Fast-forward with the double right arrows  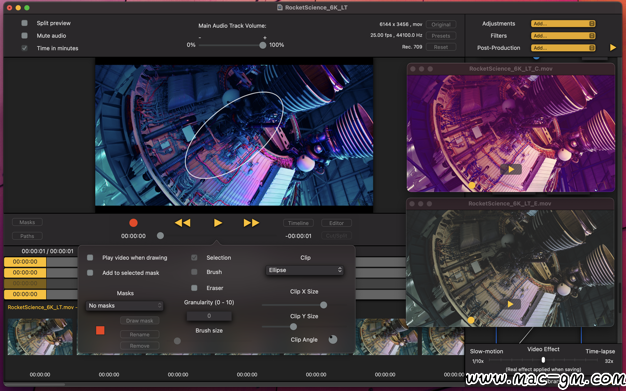point(251,223)
